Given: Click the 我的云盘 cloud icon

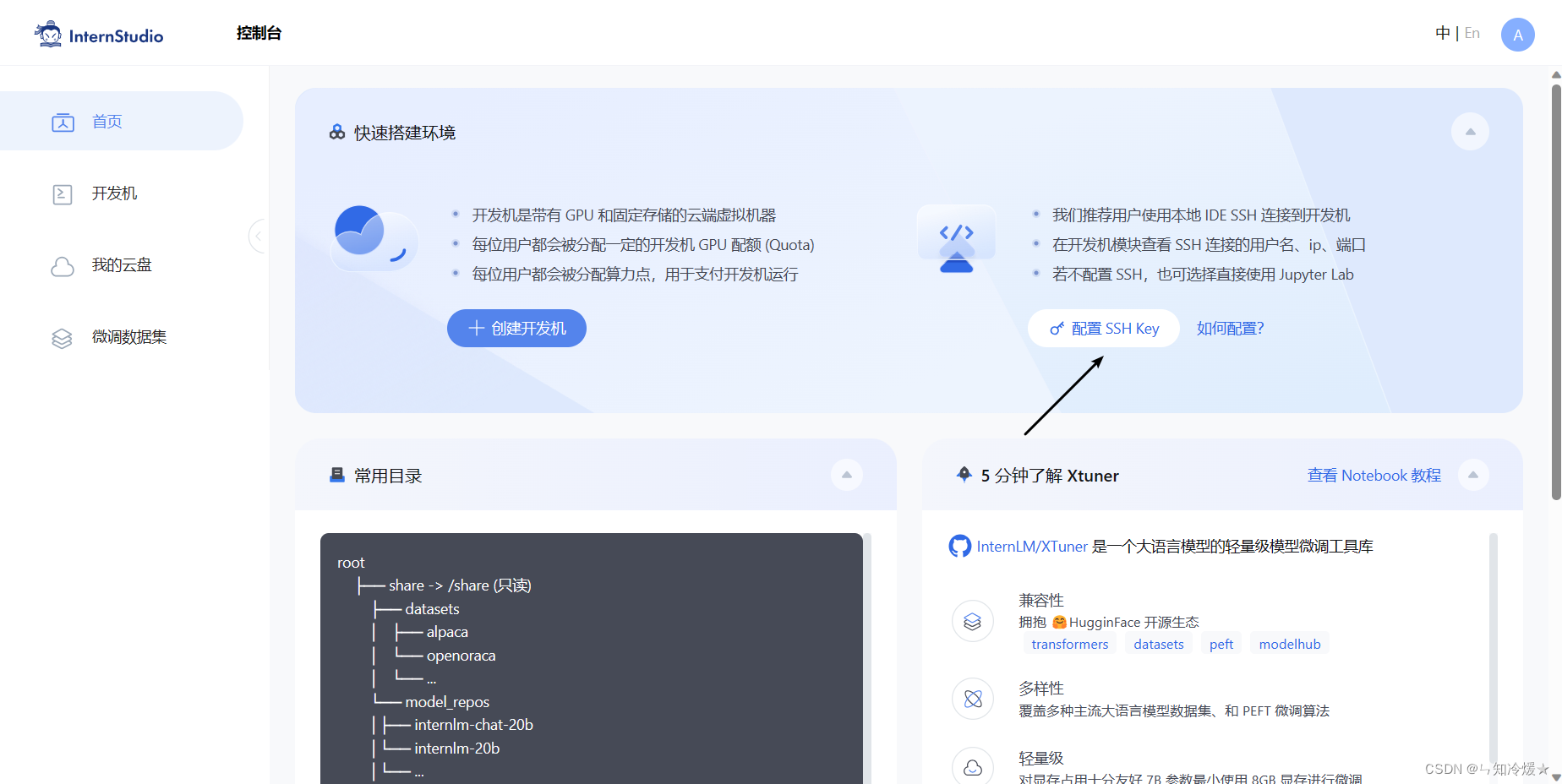Looking at the screenshot, I should (x=63, y=267).
